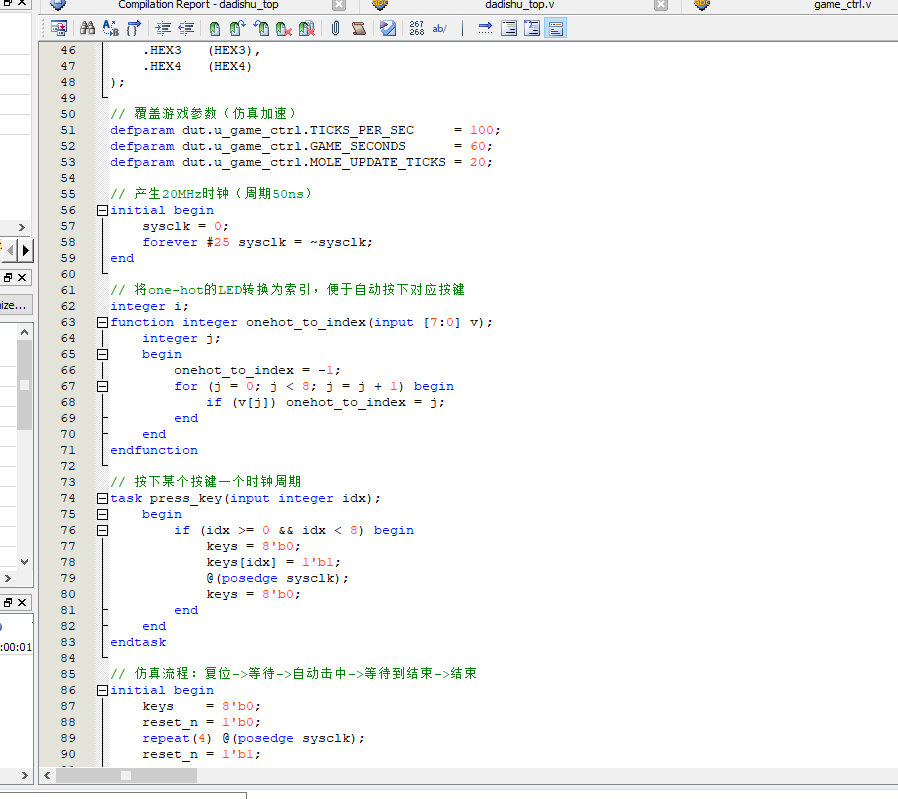Collapse the initial begin block at line 56
Image resolution: width=898 pixels, height=799 pixels.
[103, 210]
